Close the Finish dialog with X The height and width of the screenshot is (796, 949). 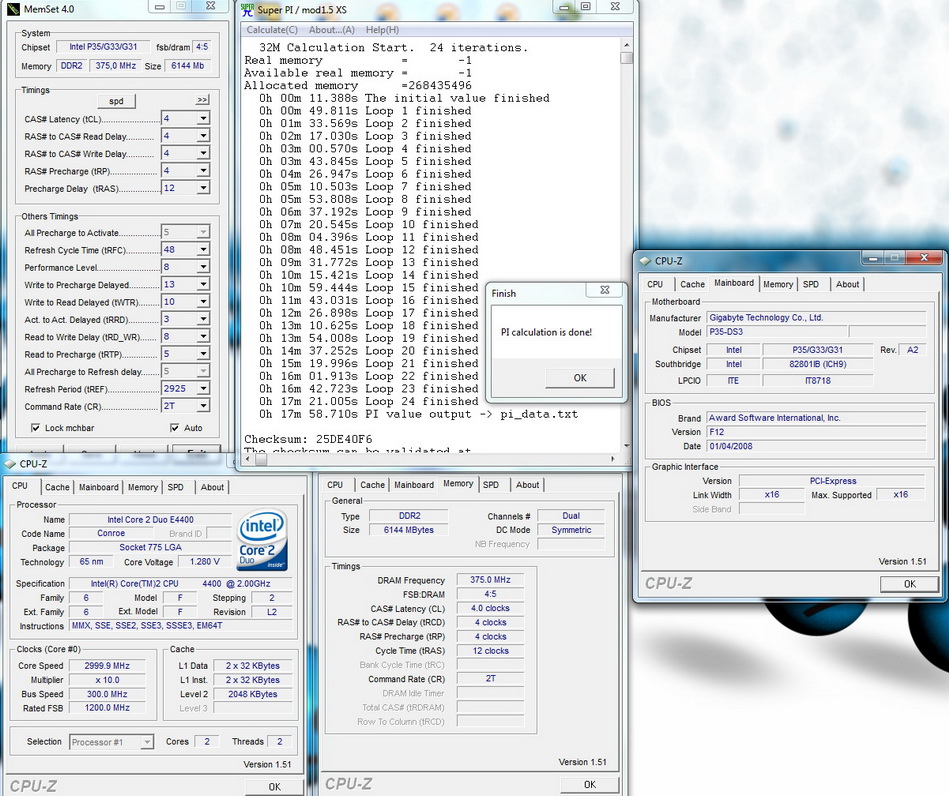point(604,290)
